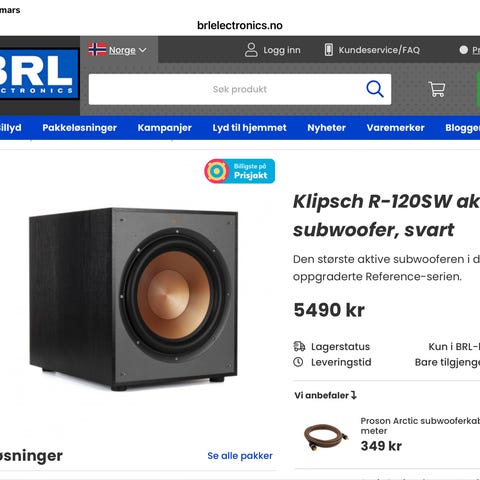This screenshot has height=480, width=480.
Task: Click the Norwegian flag icon
Action: click(97, 50)
